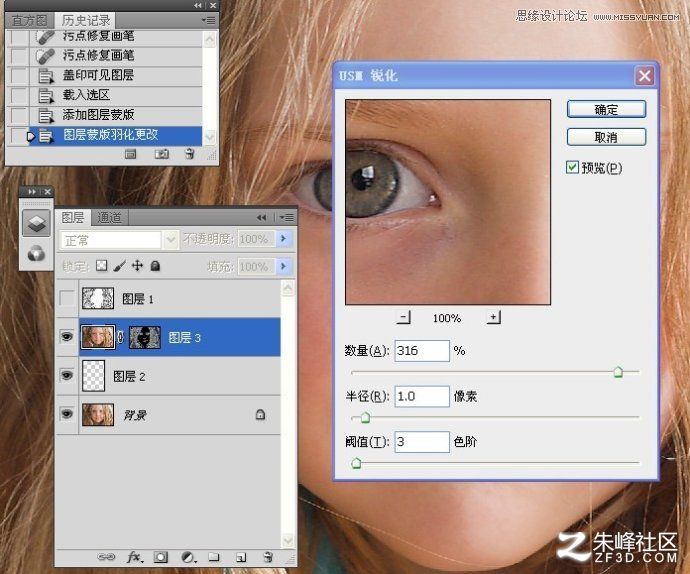Set history brush source for 添加图层蒙版

[x=19, y=115]
